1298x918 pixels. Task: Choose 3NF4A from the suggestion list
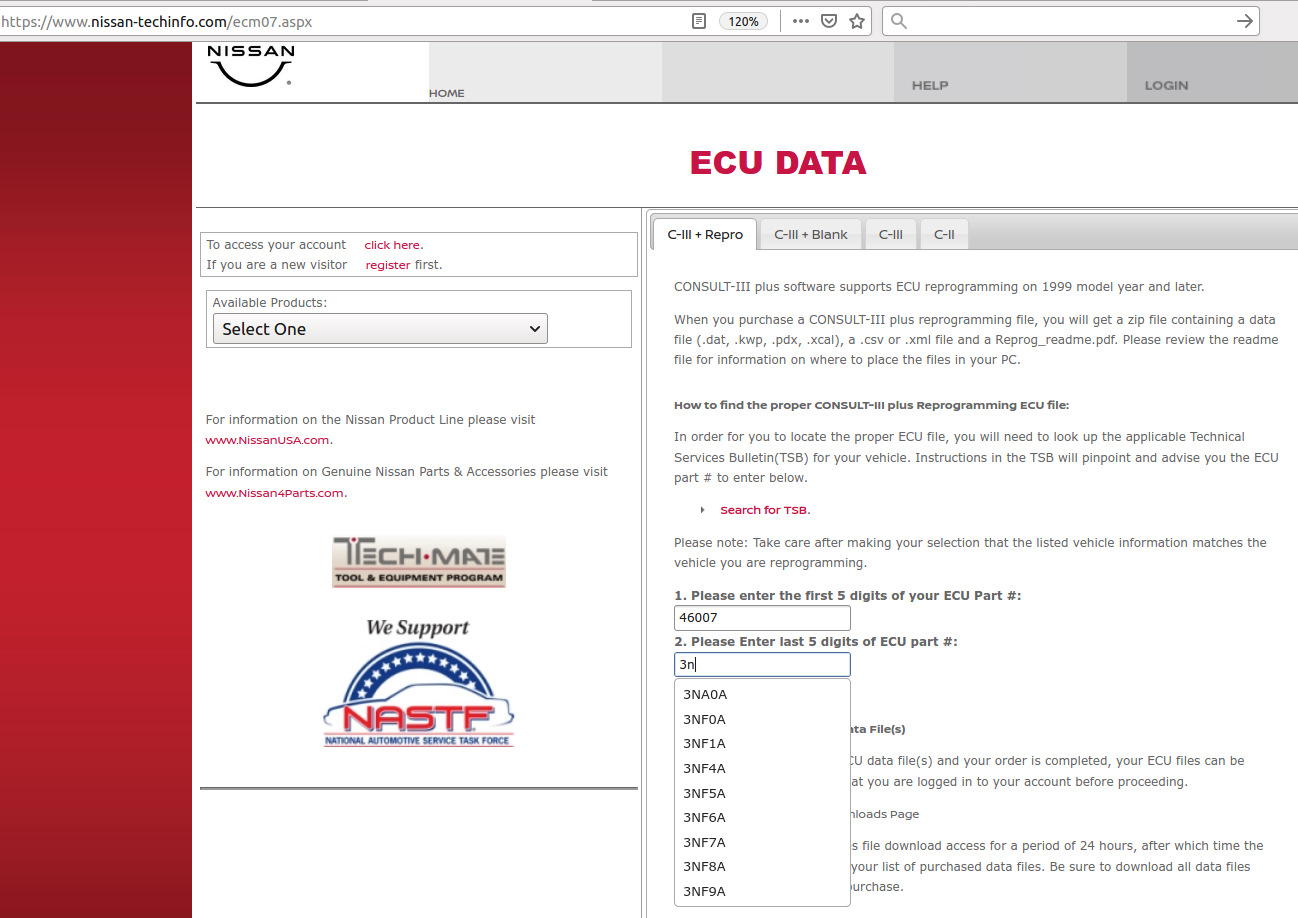(762, 768)
